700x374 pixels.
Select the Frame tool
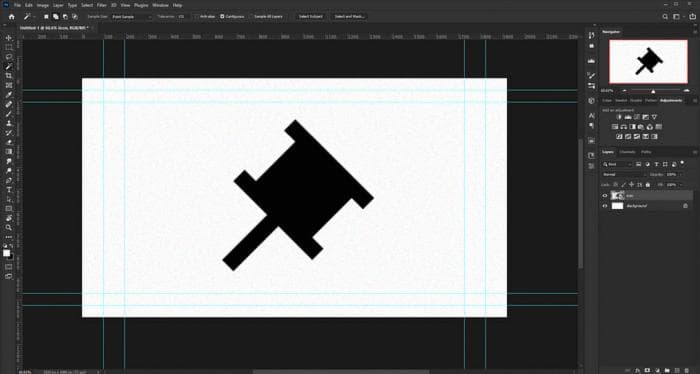pos(8,85)
